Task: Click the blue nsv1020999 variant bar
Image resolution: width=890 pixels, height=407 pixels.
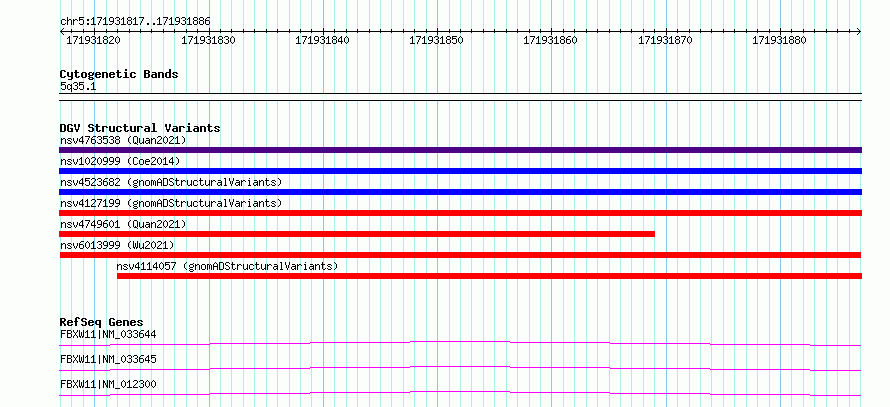Action: pyautogui.click(x=460, y=171)
